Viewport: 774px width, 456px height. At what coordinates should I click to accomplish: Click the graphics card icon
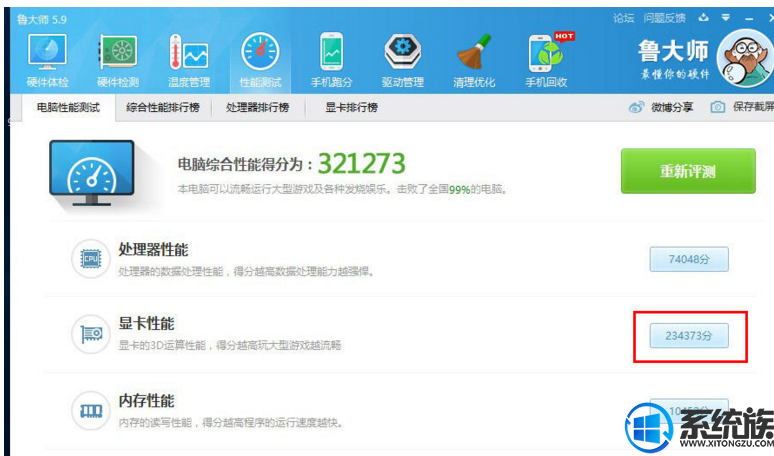coord(91,334)
